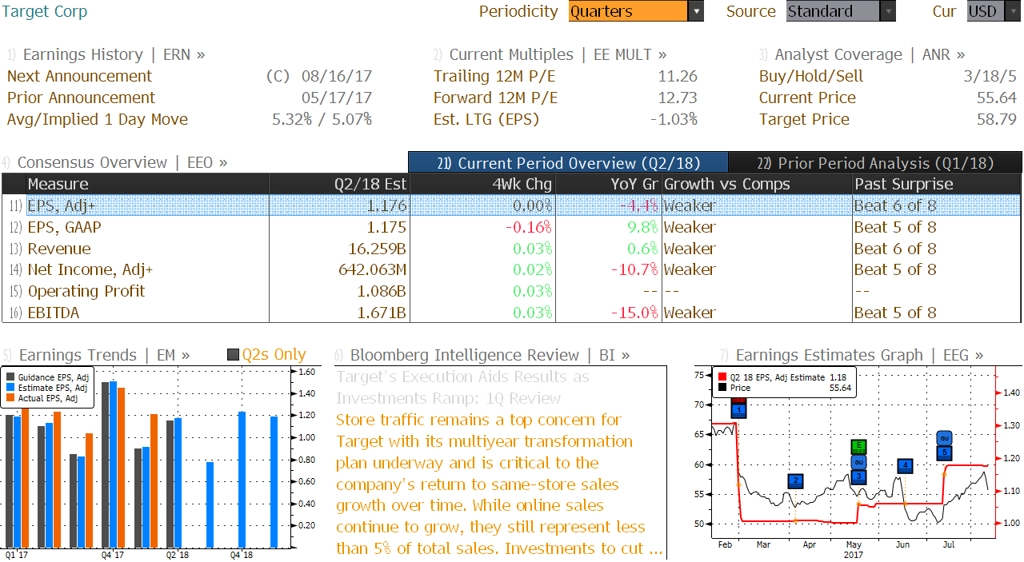
Task: Click the Buy/Hold/Sell value 3/18/5
Action: click(991, 76)
